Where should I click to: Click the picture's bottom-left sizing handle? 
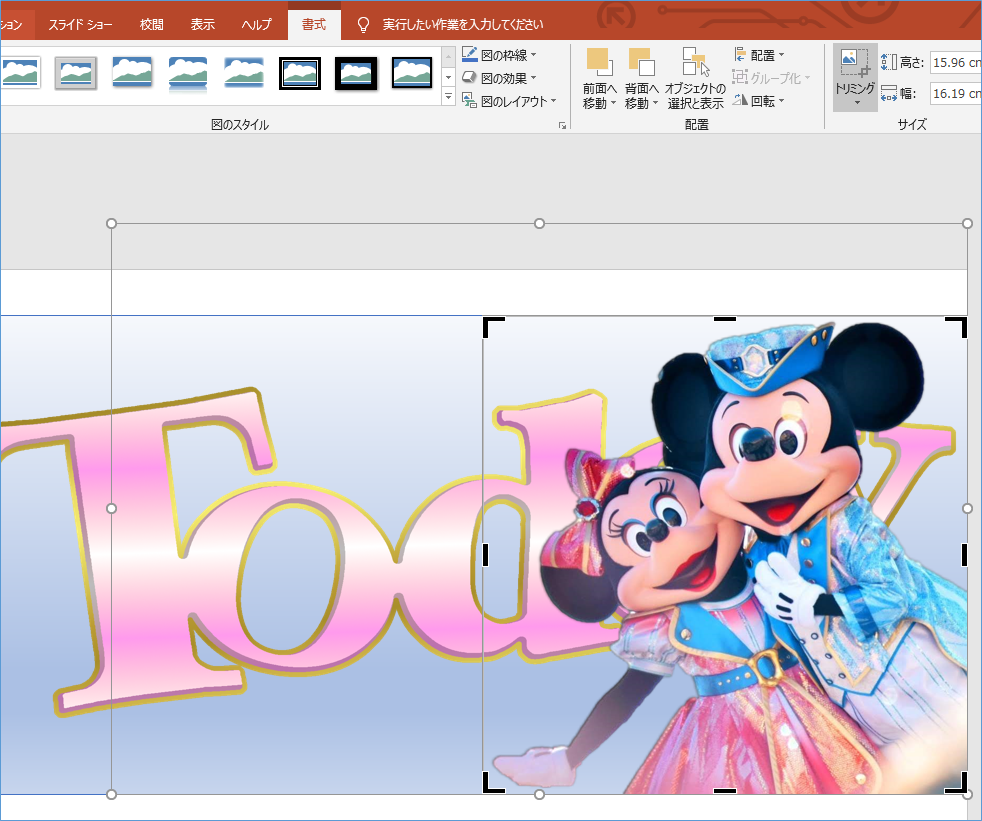click(x=111, y=795)
